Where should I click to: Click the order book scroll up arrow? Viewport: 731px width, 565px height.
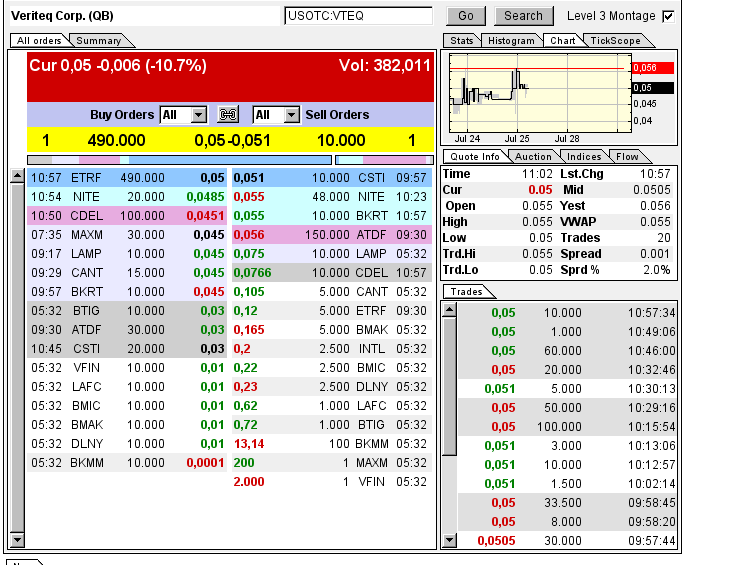click(17, 177)
